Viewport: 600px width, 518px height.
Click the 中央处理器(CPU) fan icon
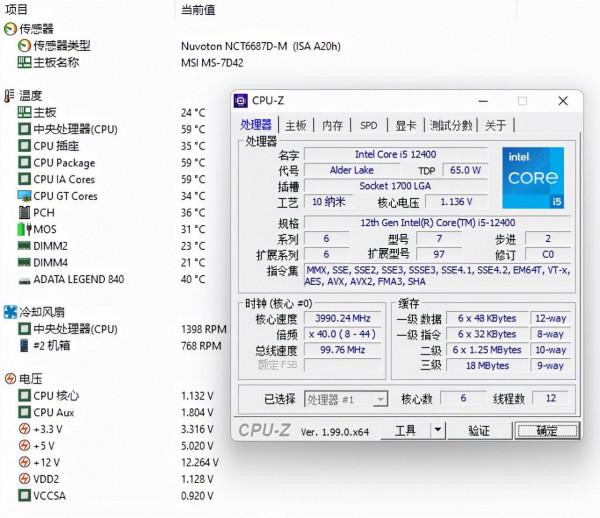(x=24, y=329)
